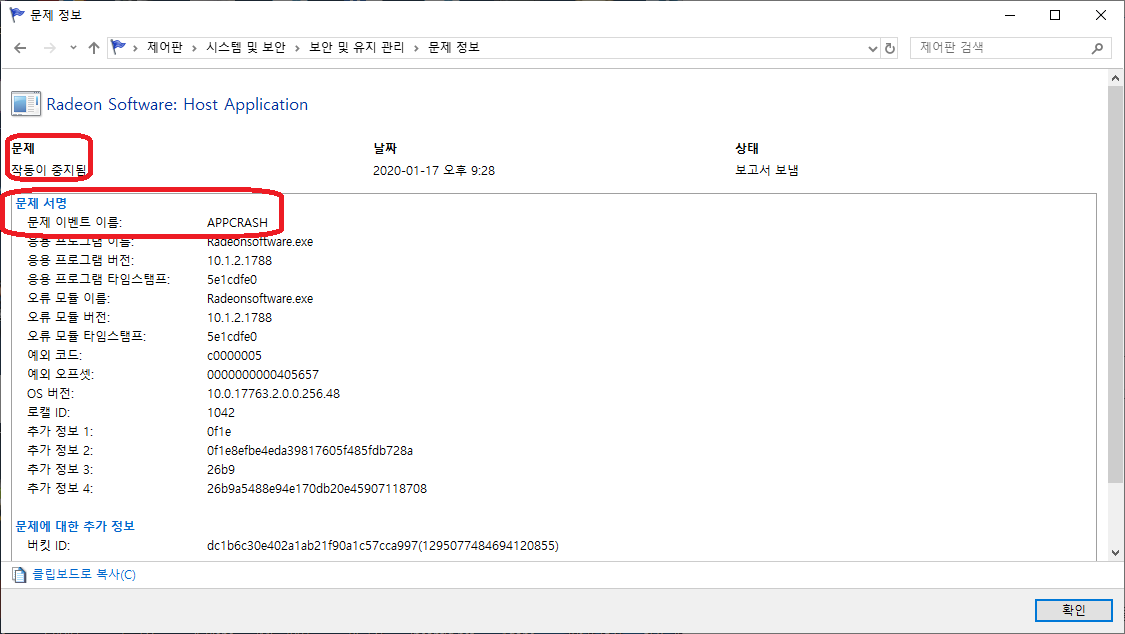Image resolution: width=1125 pixels, height=634 pixels.
Task: Go up one level with up arrow
Action: pos(94,48)
